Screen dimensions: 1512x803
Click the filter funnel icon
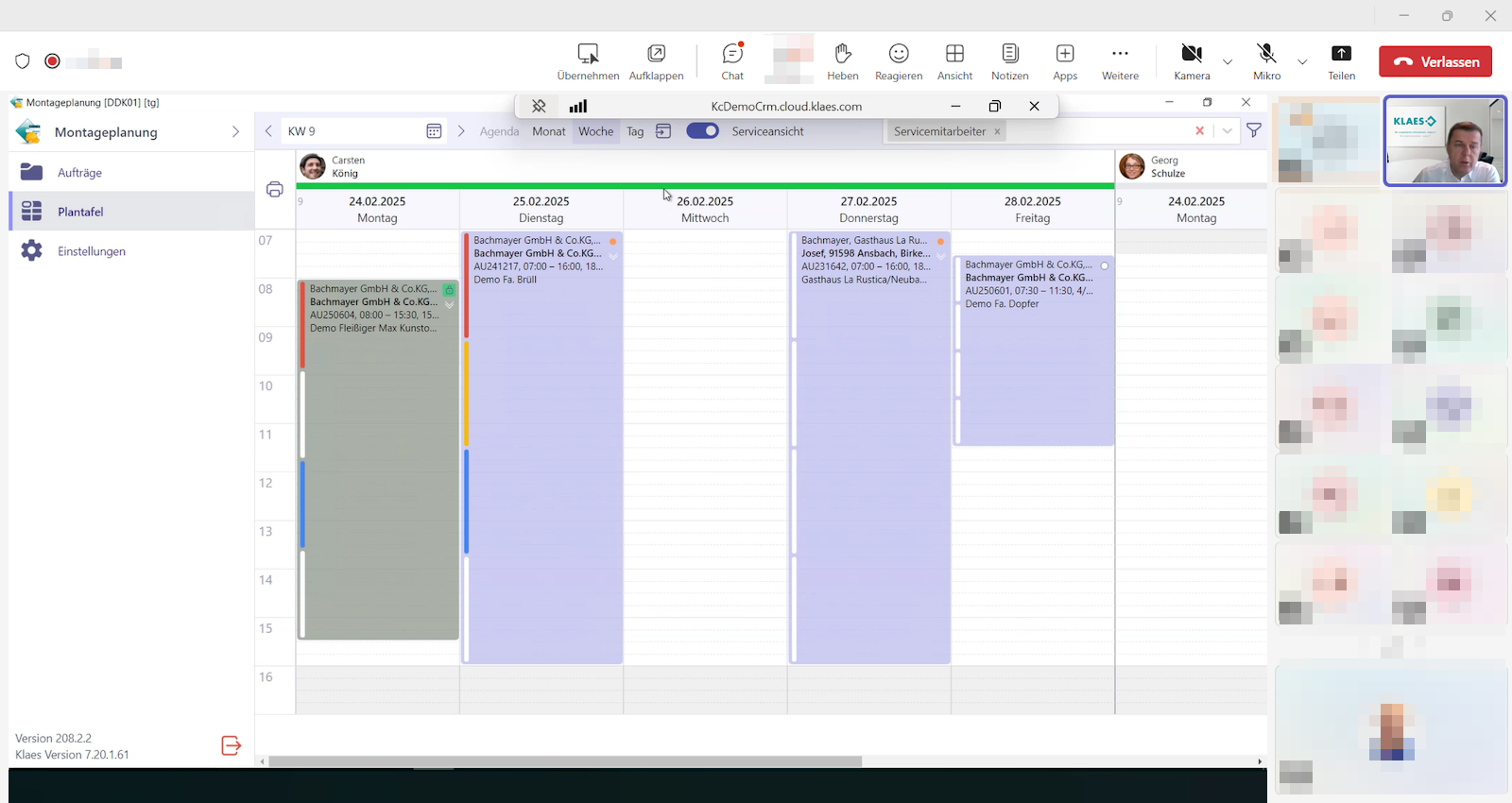pyautogui.click(x=1254, y=131)
